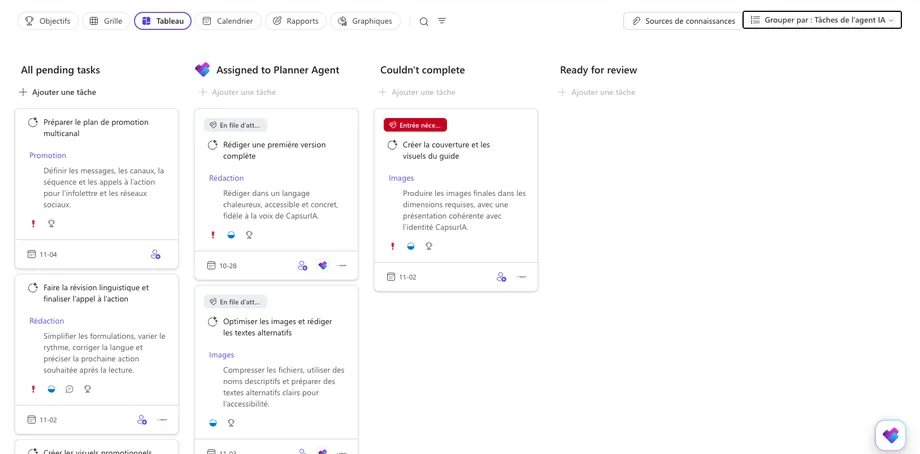Click Planner Agent icon on the 10-28 card
The image size is (920, 454).
click(322, 266)
